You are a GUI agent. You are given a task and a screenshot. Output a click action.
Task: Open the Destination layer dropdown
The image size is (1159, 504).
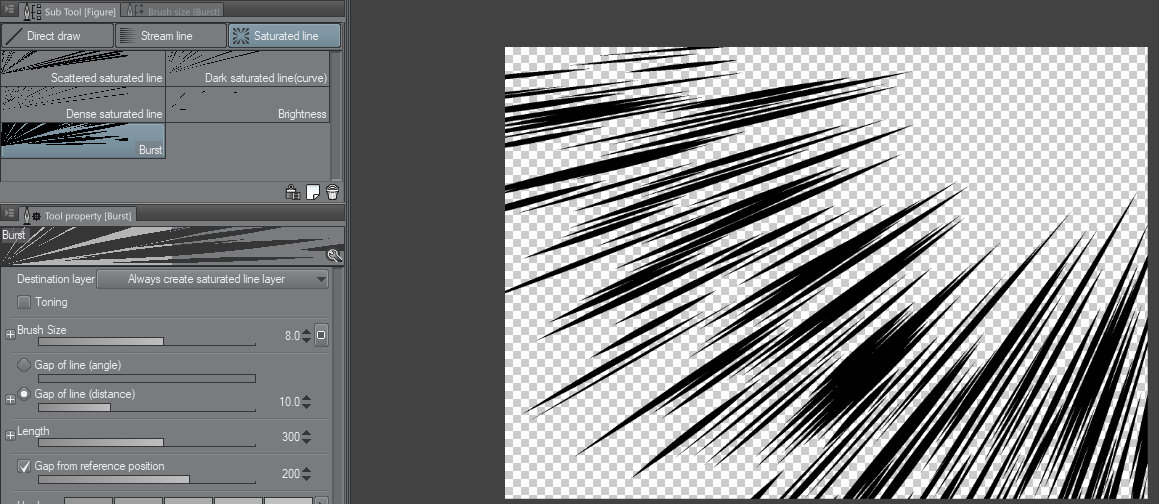pyautogui.click(x=213, y=279)
